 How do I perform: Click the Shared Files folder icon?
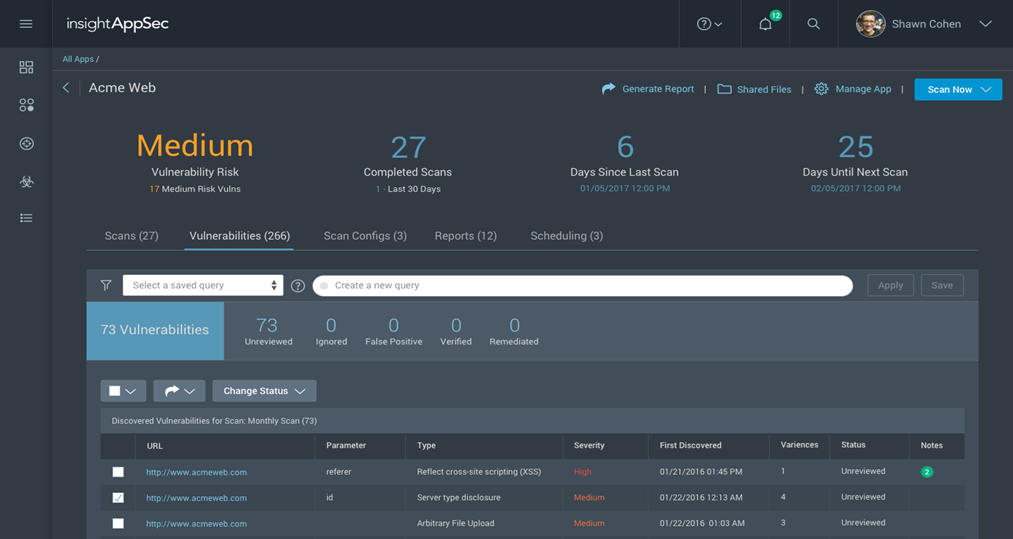pos(724,89)
